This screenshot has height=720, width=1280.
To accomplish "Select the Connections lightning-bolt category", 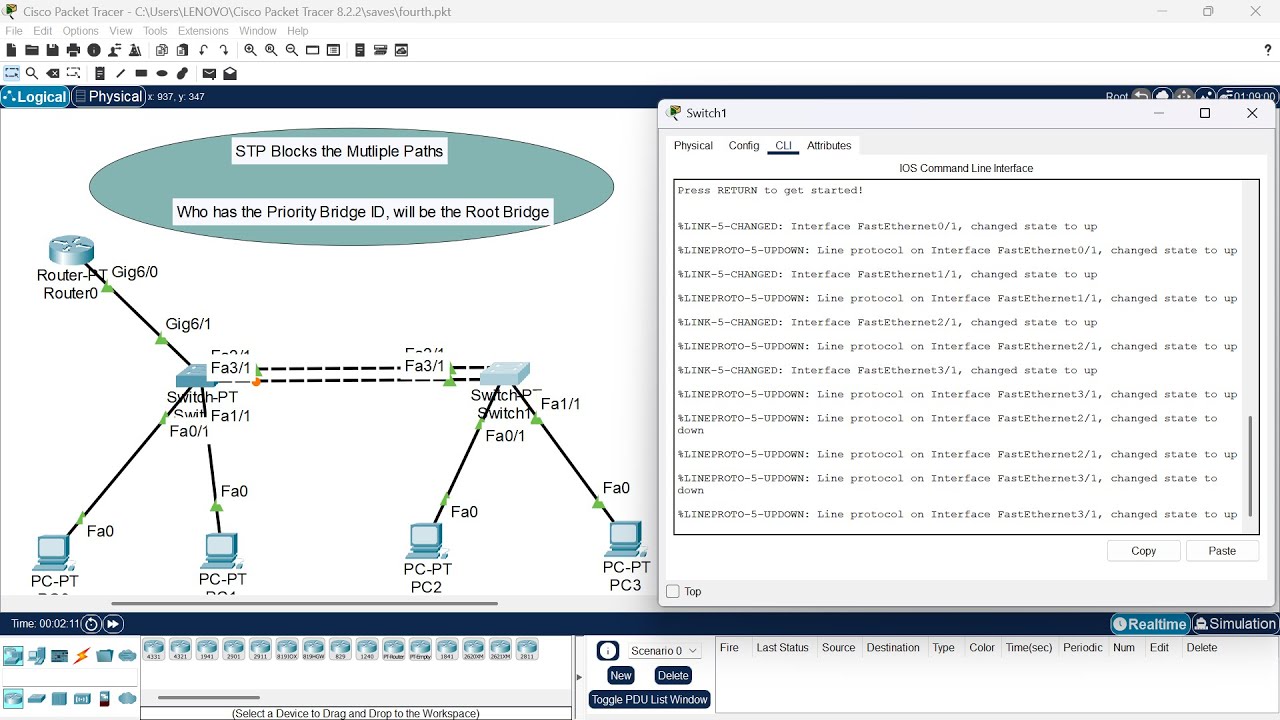I will tap(82, 656).
